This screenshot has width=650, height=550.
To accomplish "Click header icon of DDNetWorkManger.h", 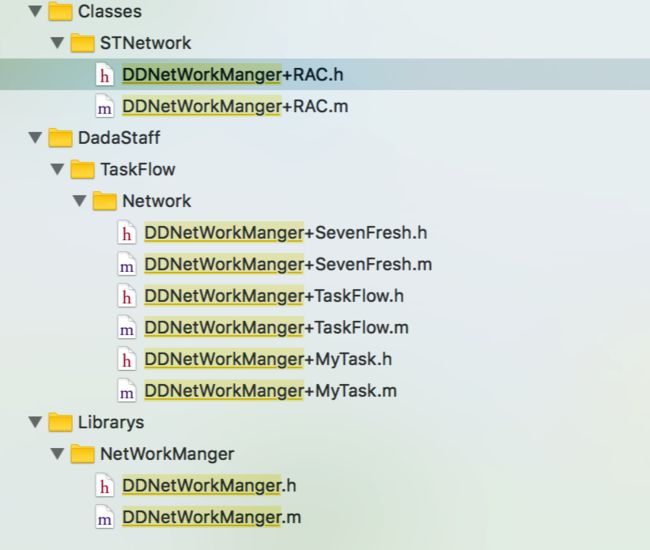I will pos(104,485).
